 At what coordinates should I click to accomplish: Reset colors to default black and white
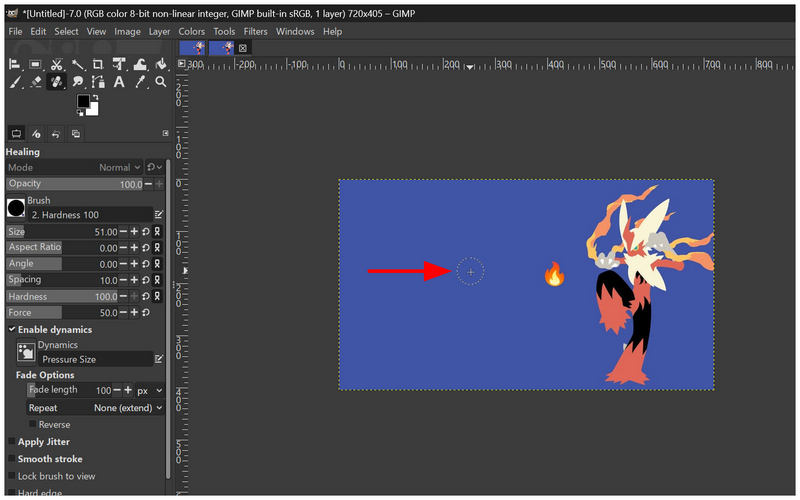[80, 112]
